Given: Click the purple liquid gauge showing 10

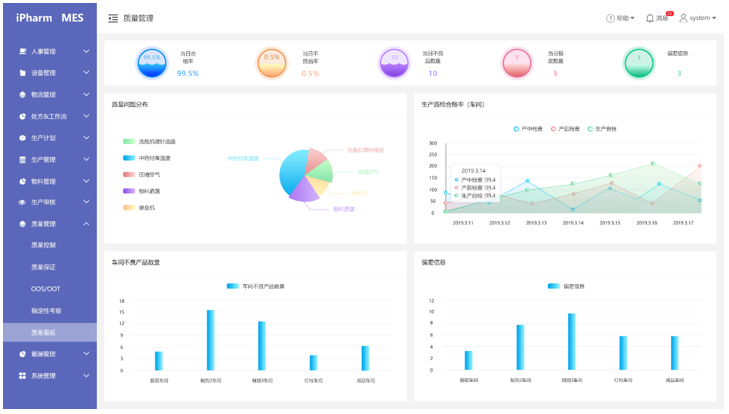Looking at the screenshot, I should coord(394,63).
